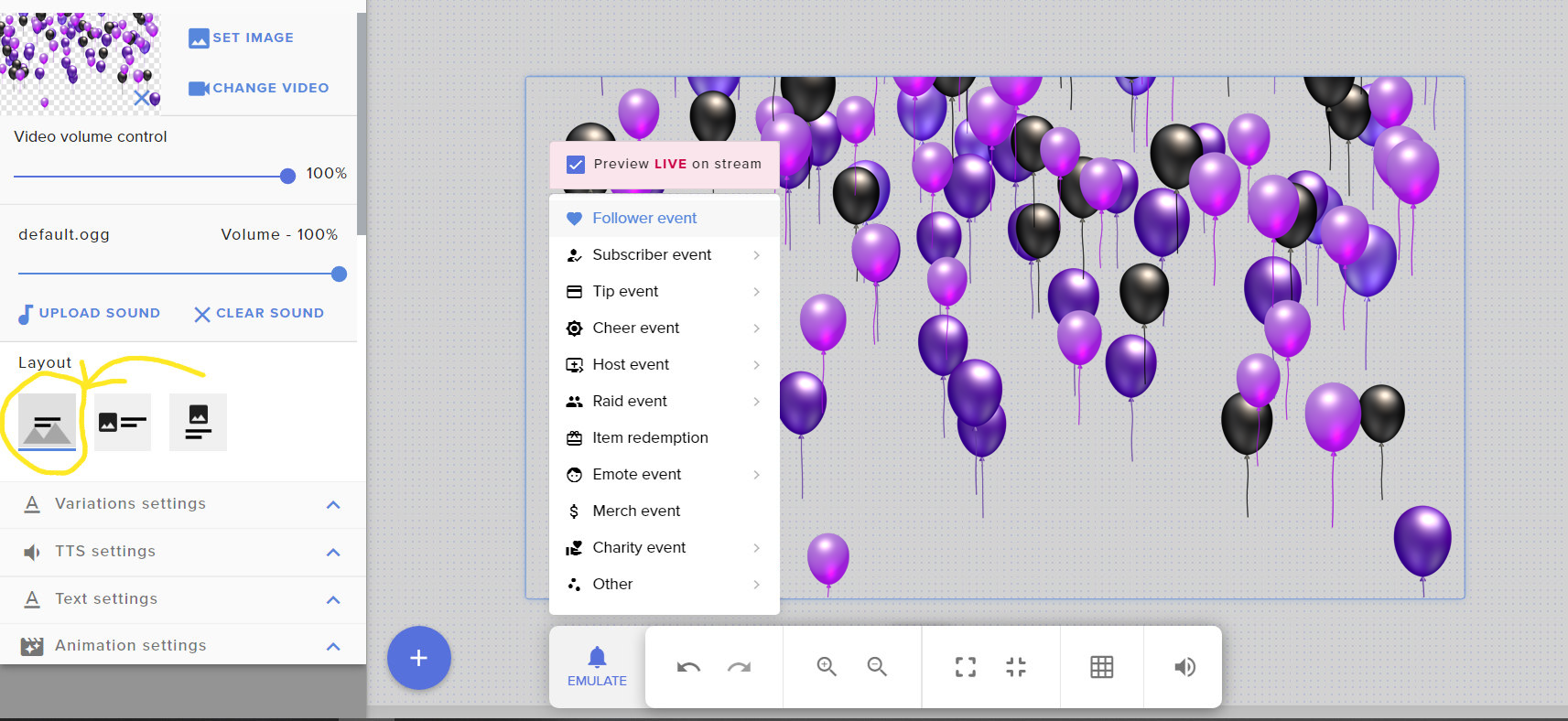
Task: Click the blue plus add button
Action: tap(418, 658)
